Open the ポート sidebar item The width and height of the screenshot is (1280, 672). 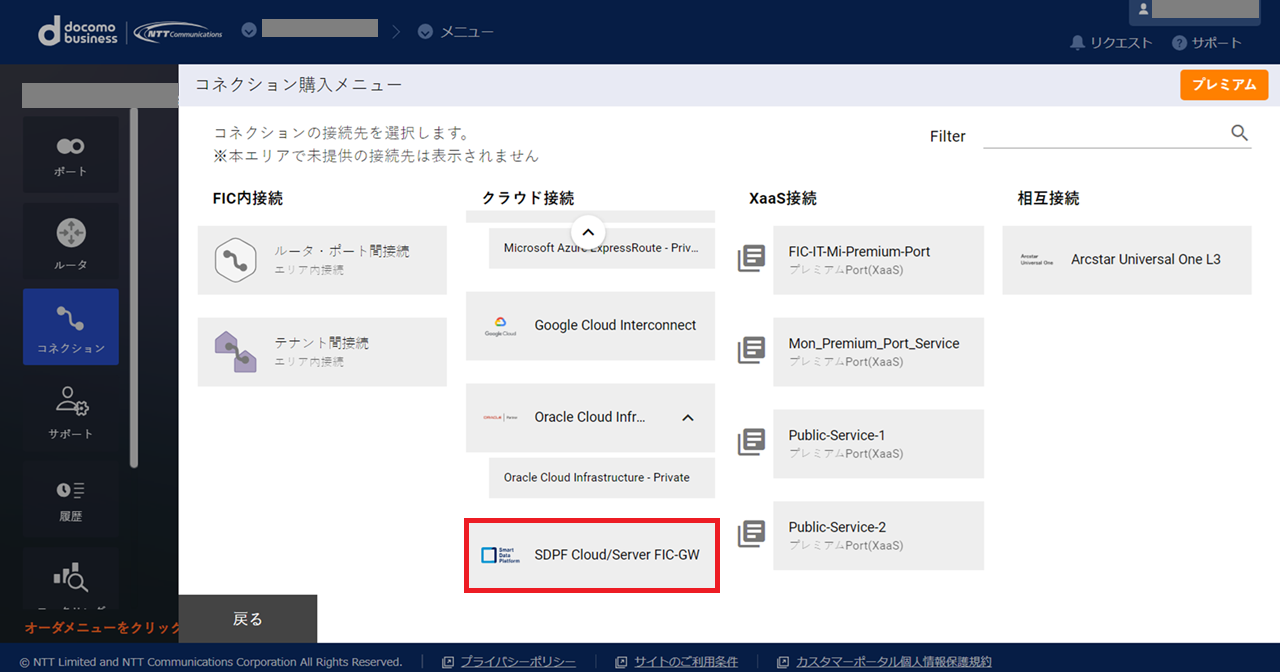click(x=70, y=154)
